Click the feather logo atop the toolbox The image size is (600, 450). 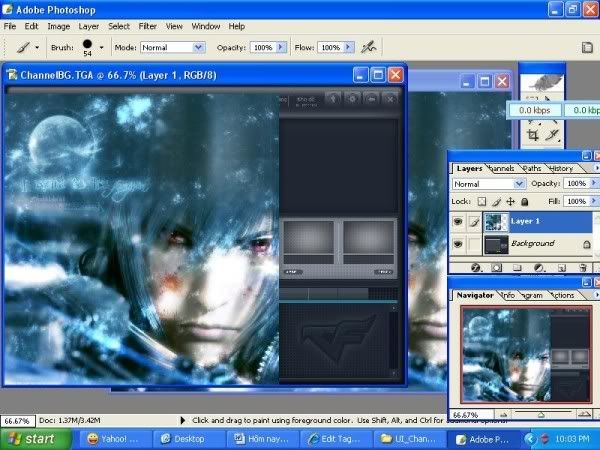click(542, 82)
